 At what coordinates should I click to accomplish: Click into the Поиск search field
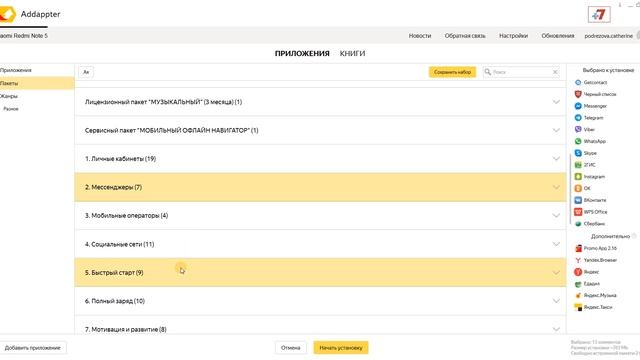521,72
